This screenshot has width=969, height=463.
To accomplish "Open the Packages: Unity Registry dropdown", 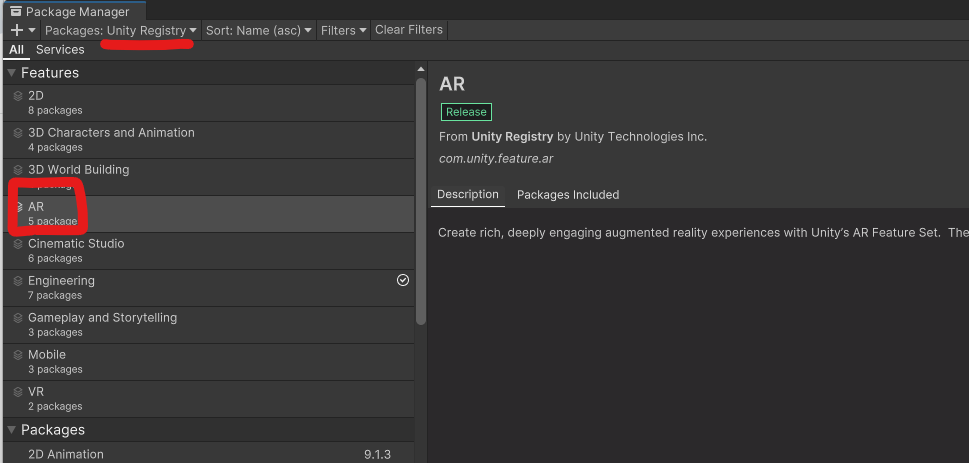I will [x=121, y=30].
